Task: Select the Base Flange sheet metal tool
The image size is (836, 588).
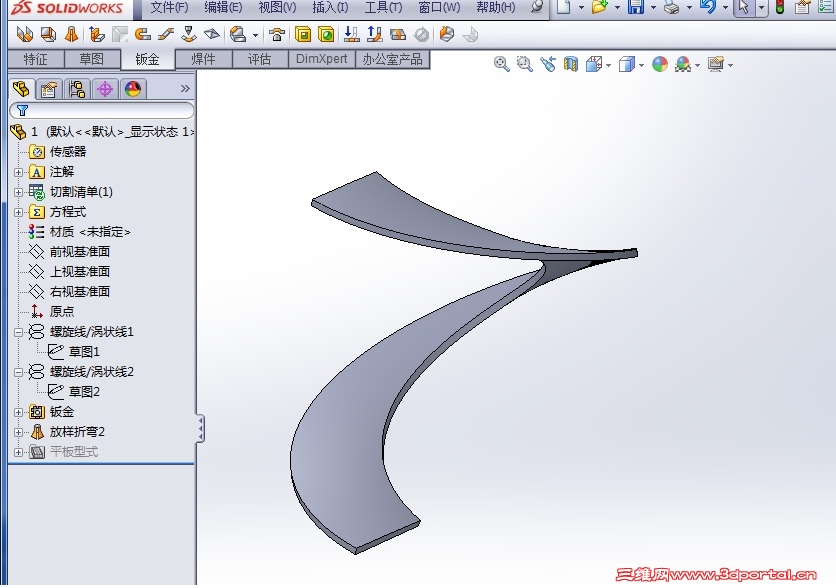Action: (25, 35)
